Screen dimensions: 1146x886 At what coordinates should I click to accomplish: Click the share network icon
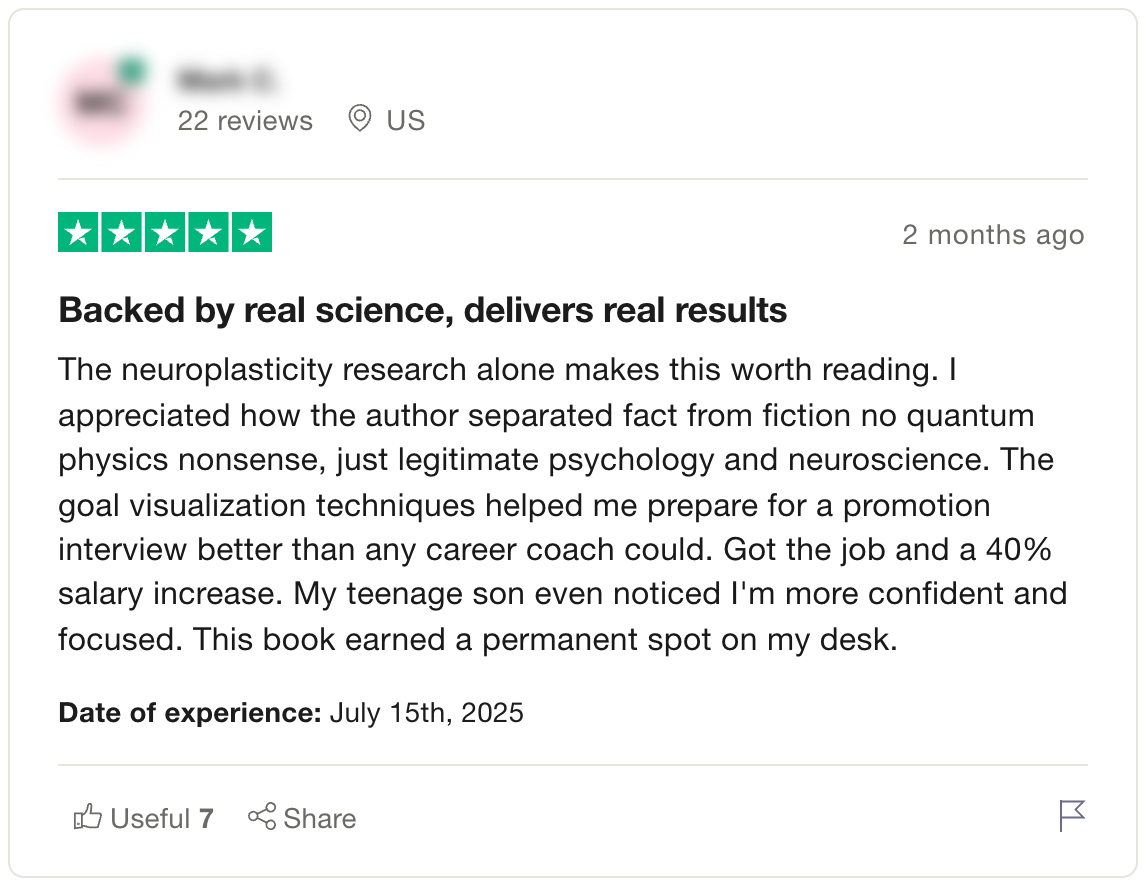pos(262,818)
